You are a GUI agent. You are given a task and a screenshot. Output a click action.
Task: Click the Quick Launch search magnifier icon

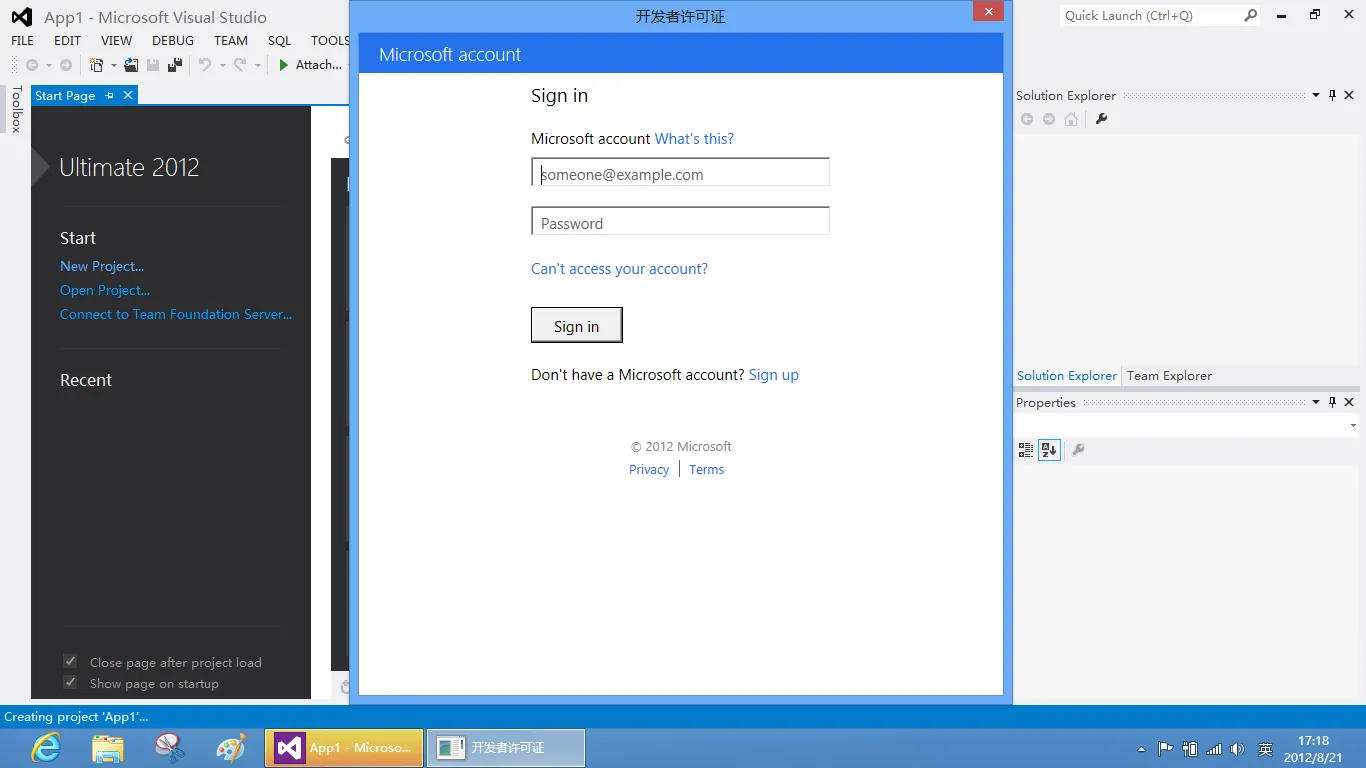[1250, 15]
